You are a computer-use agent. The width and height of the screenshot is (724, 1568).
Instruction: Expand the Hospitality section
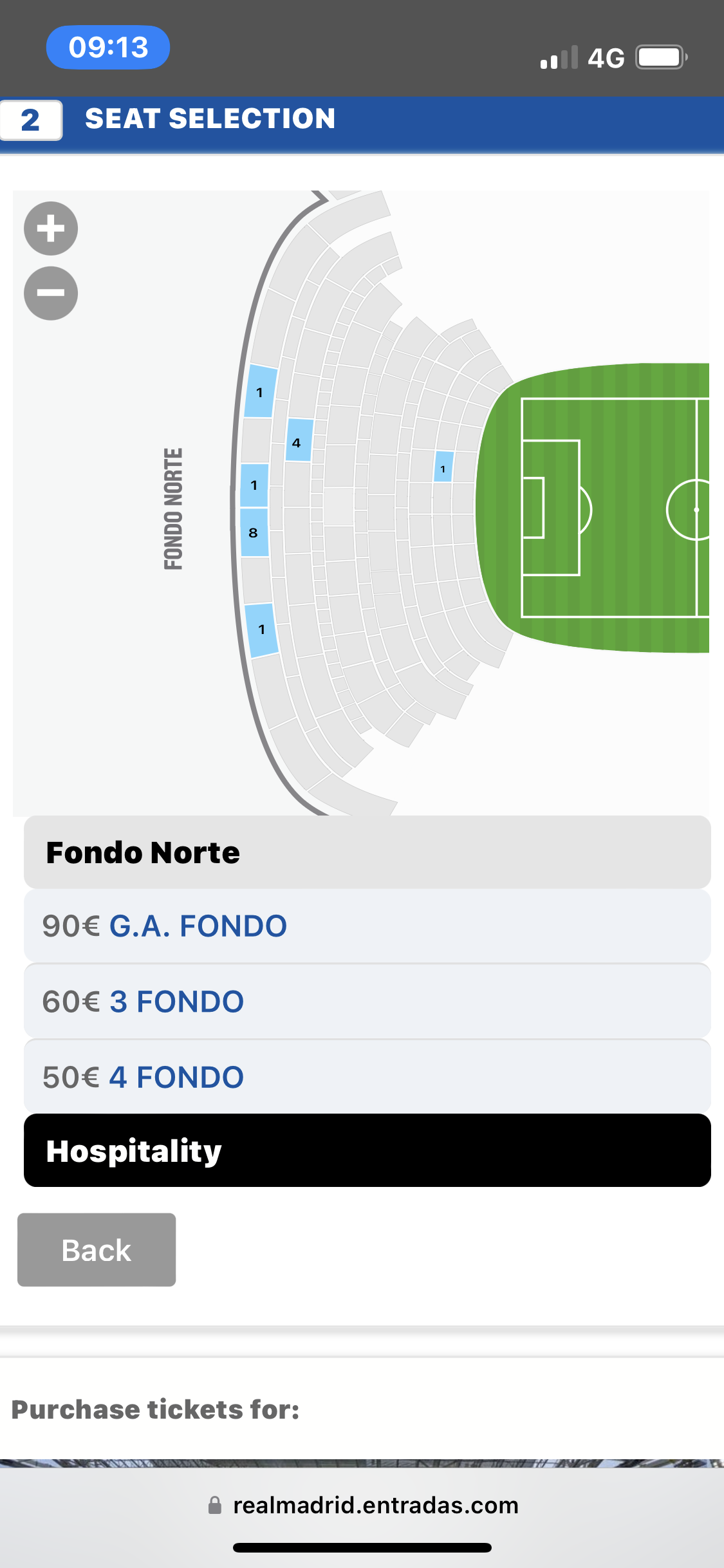point(367,1150)
